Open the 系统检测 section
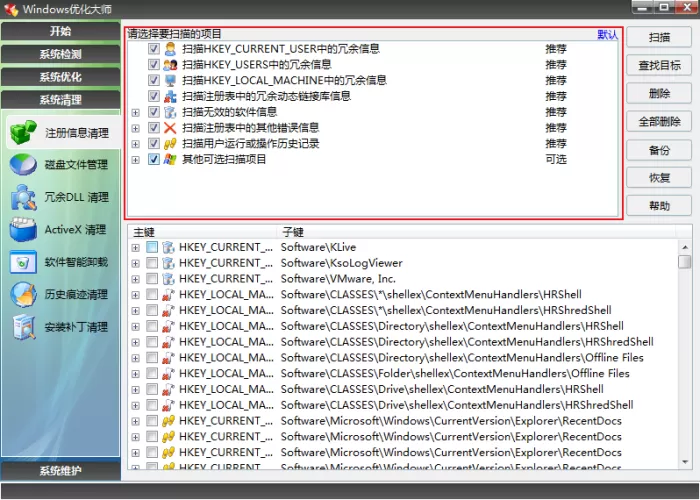Viewport: 700px width, 500px height. (x=61, y=54)
